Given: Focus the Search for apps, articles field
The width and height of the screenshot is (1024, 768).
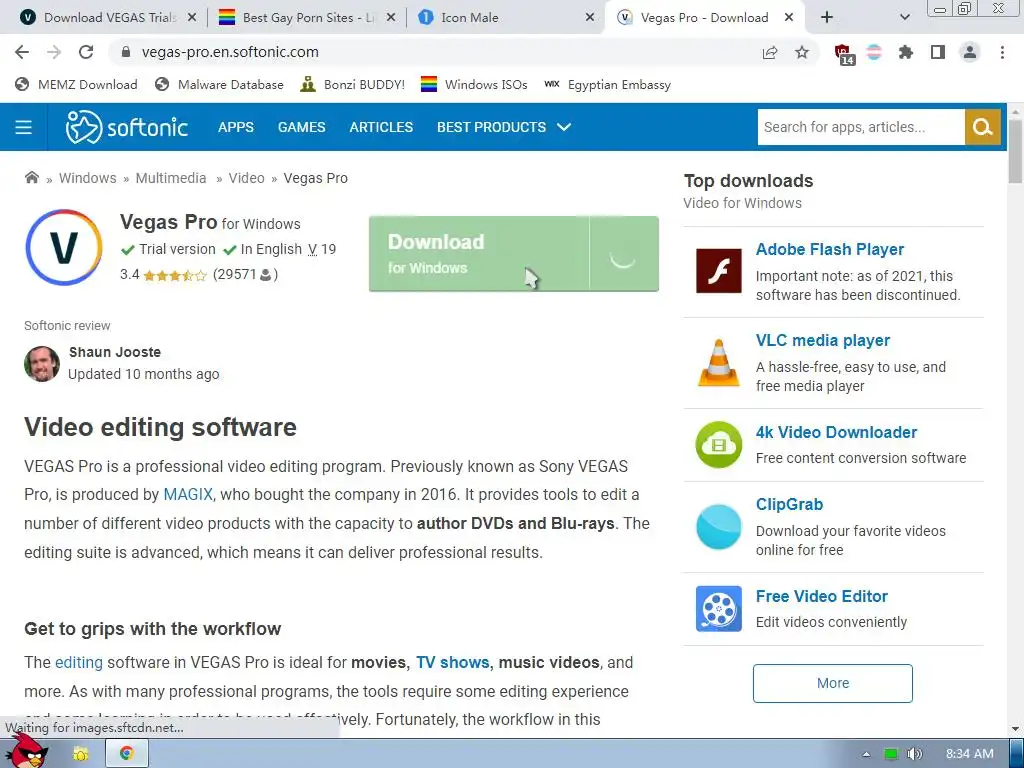Looking at the screenshot, I should click(x=861, y=127).
